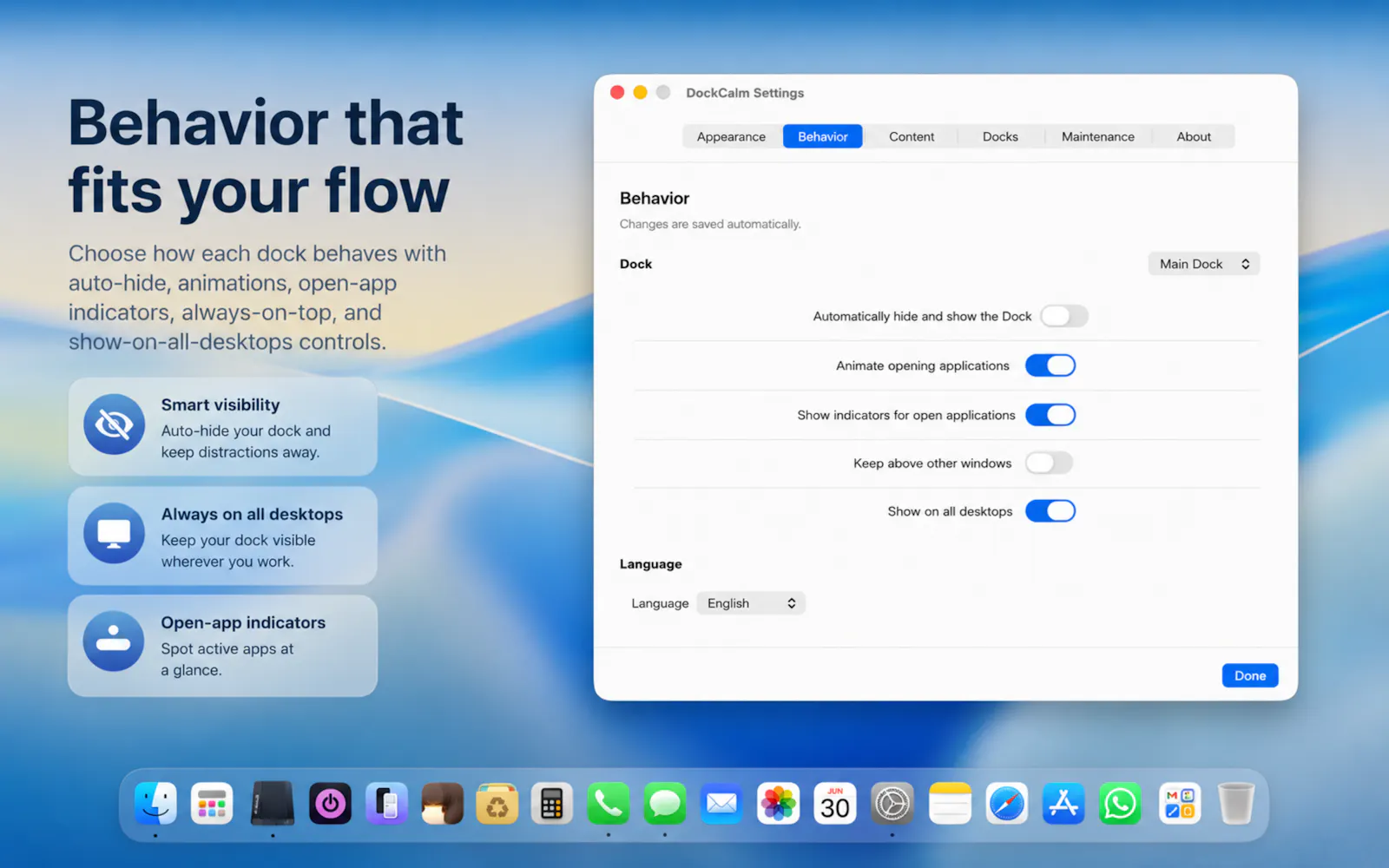The width and height of the screenshot is (1389, 868).
Task: Open the Launchpad apps grid icon
Action: [x=212, y=804]
